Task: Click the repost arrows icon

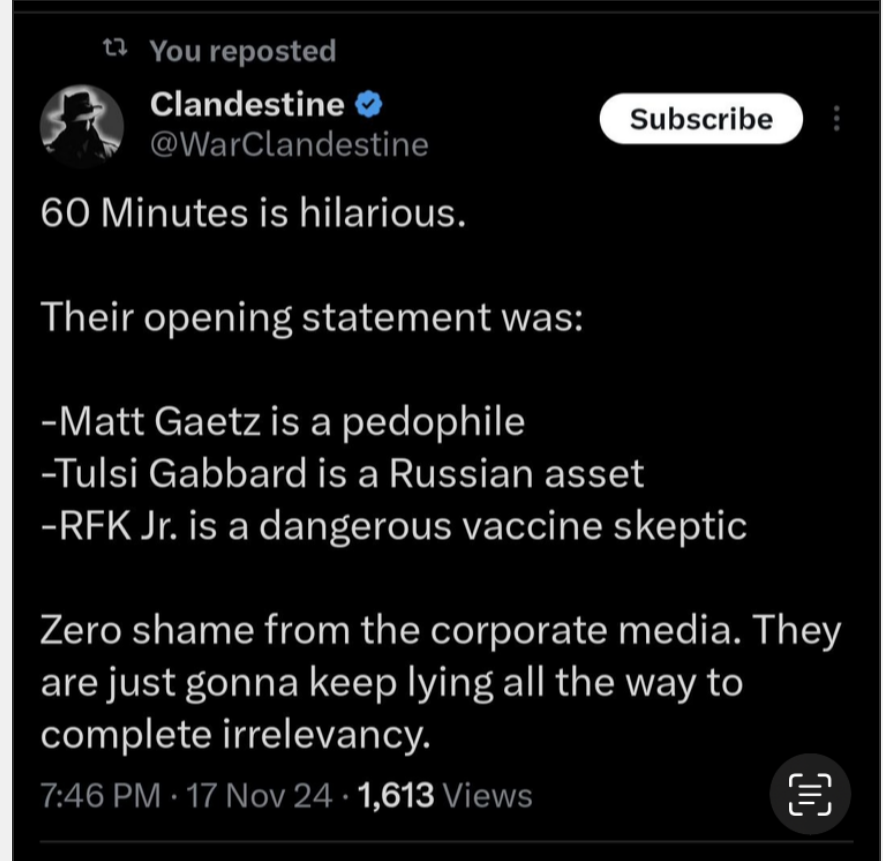Action: [116, 49]
